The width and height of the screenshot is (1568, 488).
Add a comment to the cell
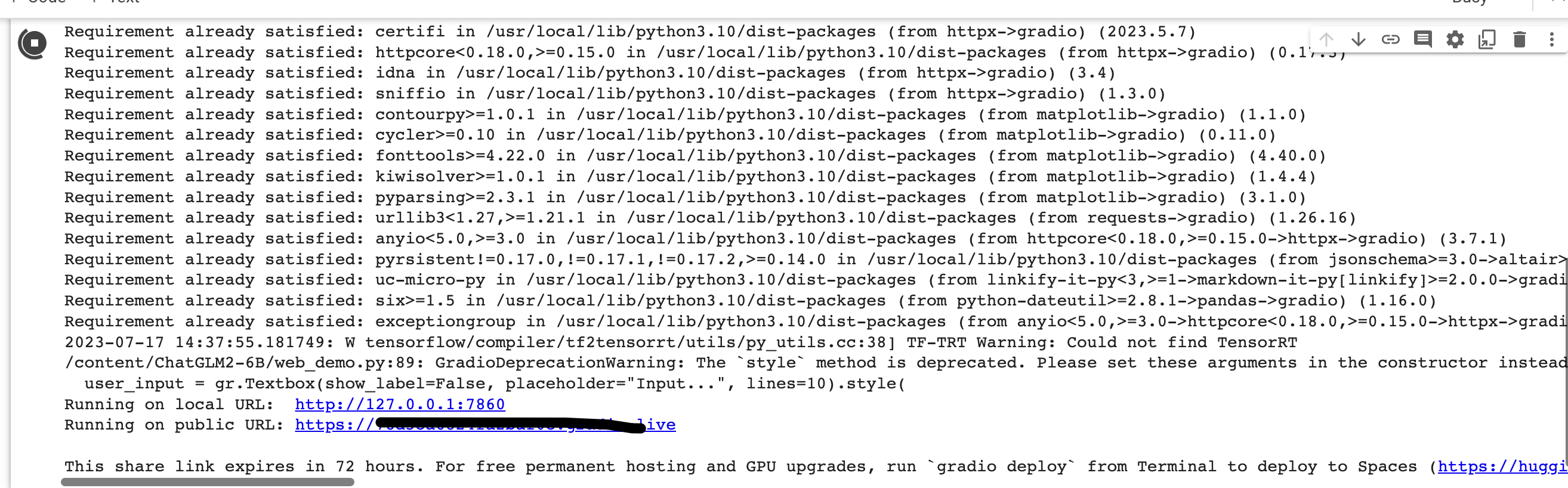1422,39
